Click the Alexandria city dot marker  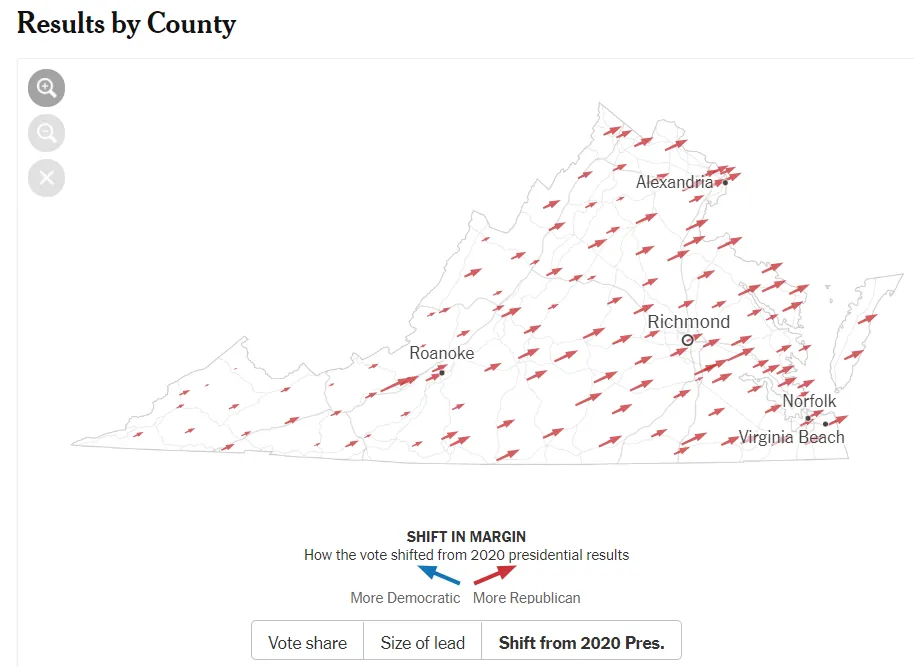click(725, 182)
